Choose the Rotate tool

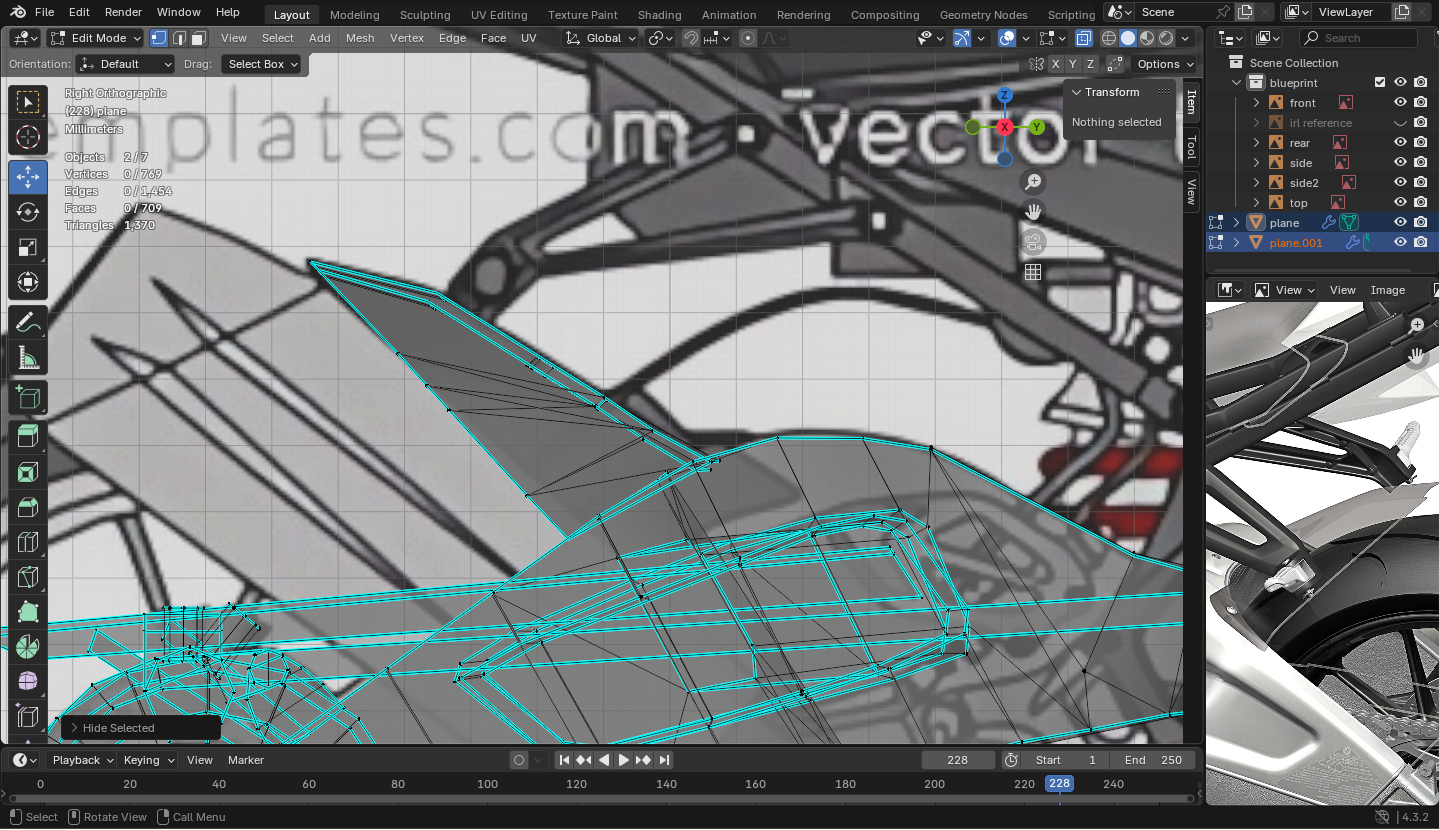(x=28, y=213)
